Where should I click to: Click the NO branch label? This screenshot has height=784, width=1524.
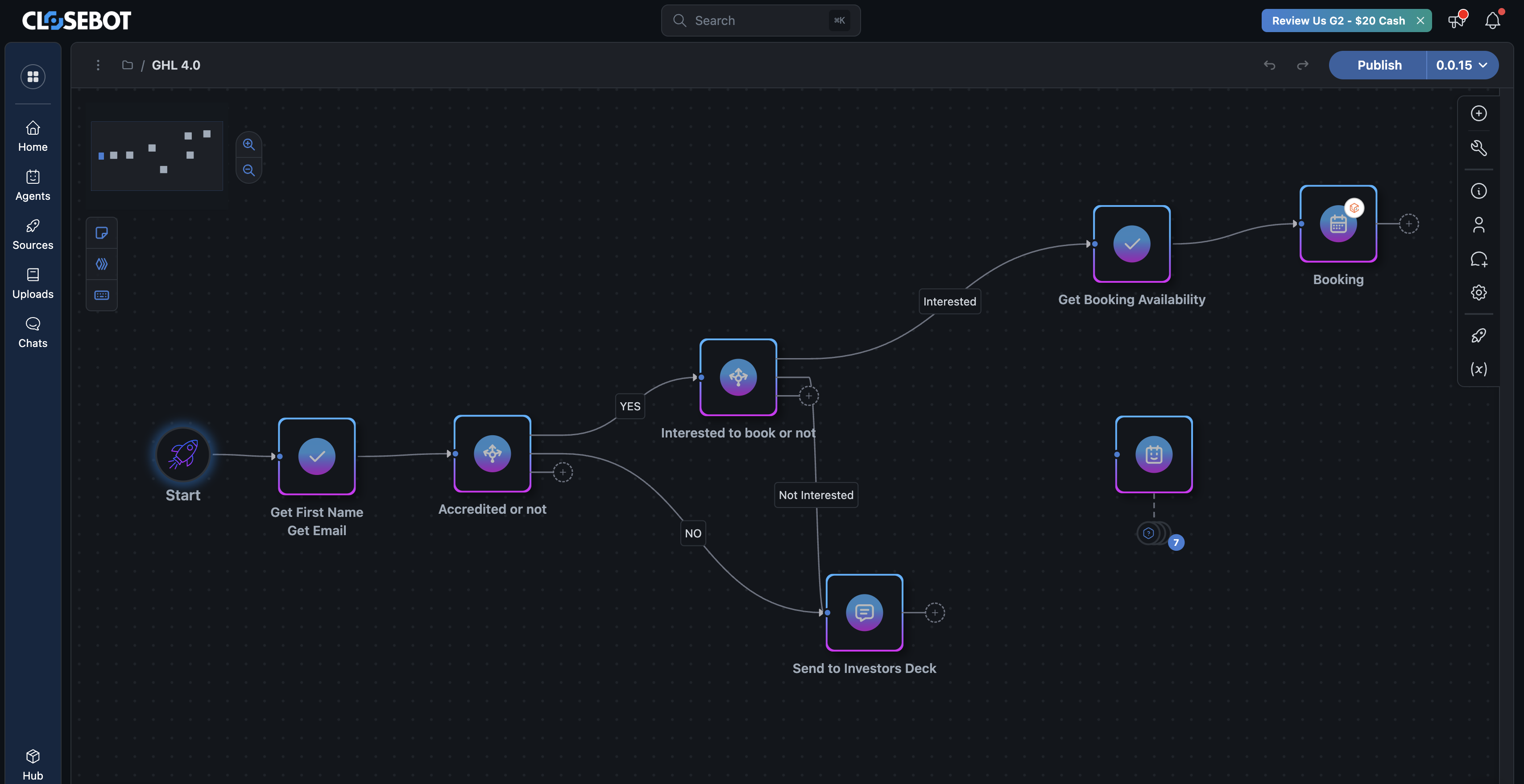tap(693, 533)
